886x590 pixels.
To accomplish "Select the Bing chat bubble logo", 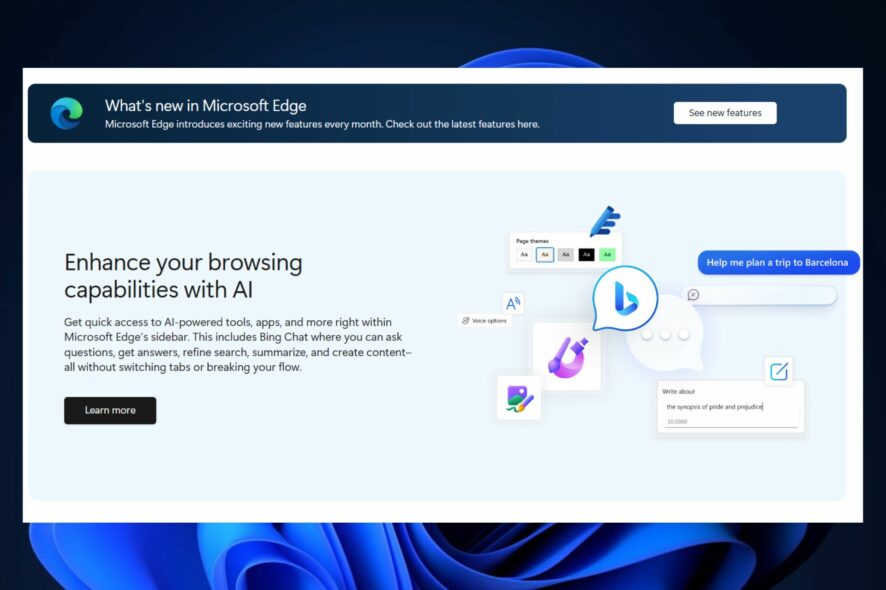I will coord(625,298).
